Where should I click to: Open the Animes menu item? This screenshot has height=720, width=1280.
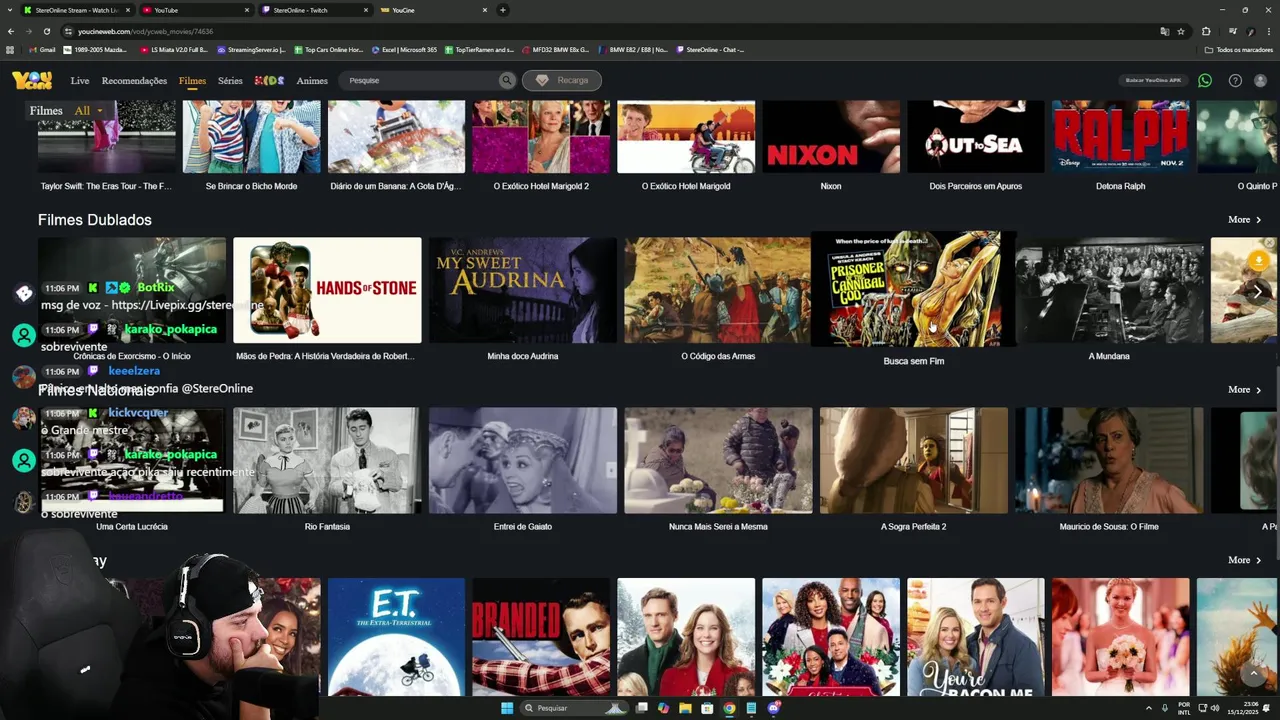click(312, 81)
